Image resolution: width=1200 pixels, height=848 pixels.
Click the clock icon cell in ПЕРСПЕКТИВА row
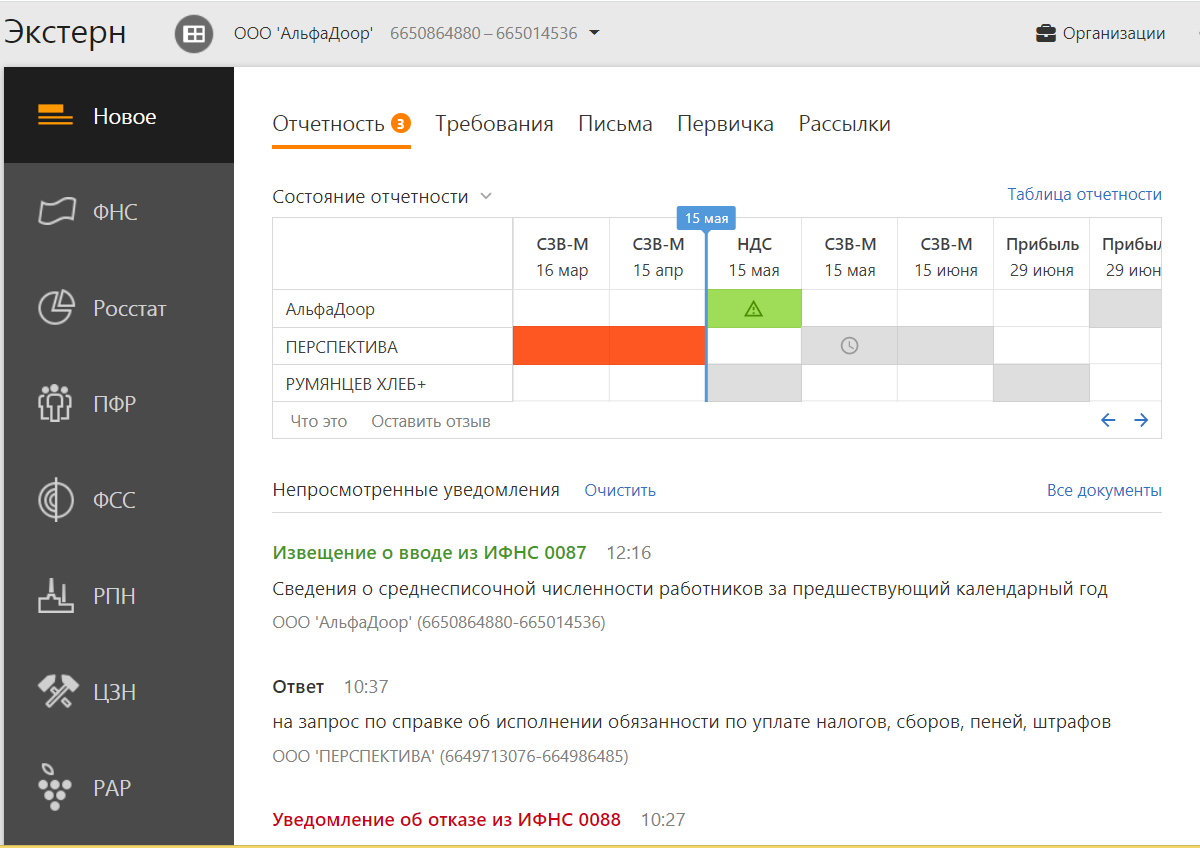tap(849, 346)
